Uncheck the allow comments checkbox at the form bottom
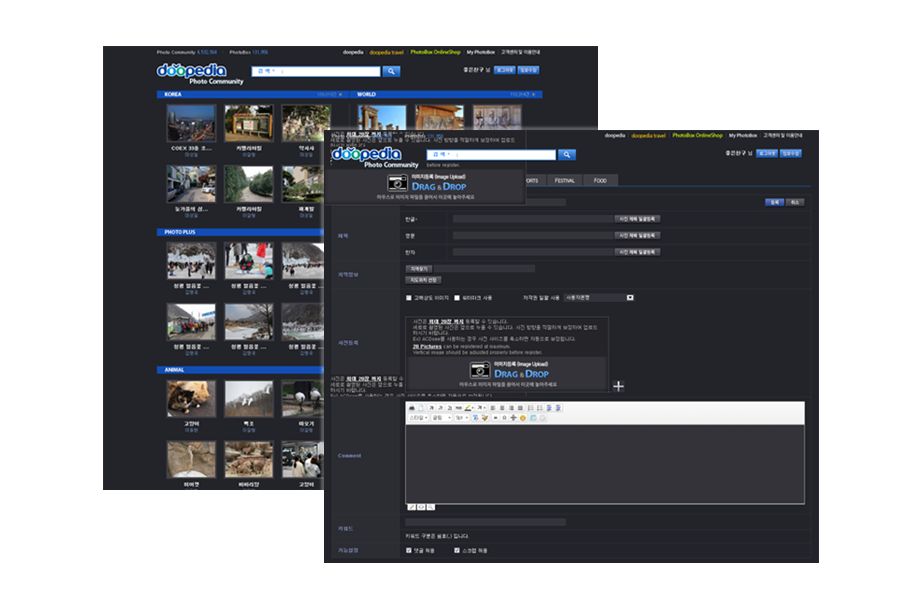The height and width of the screenshot is (609, 923). point(409,550)
